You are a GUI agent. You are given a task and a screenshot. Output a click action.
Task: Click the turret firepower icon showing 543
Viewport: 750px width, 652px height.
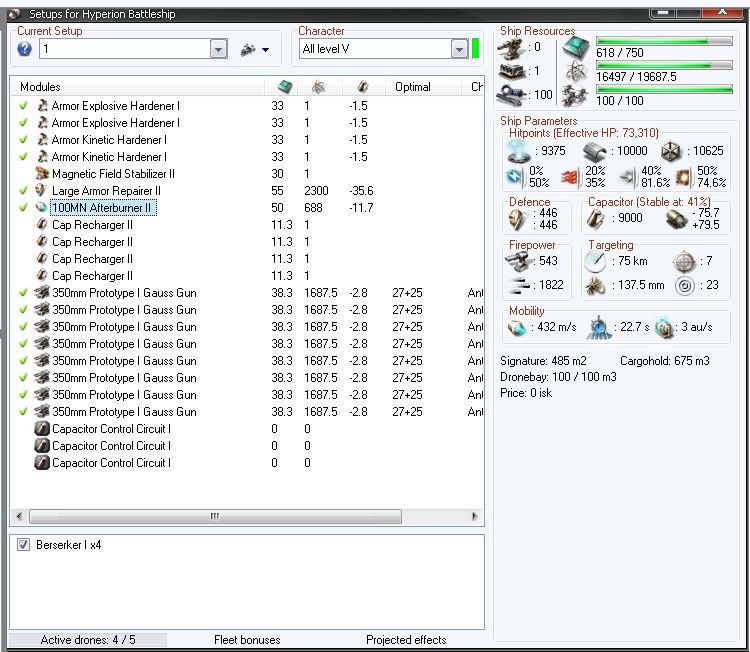(518, 261)
